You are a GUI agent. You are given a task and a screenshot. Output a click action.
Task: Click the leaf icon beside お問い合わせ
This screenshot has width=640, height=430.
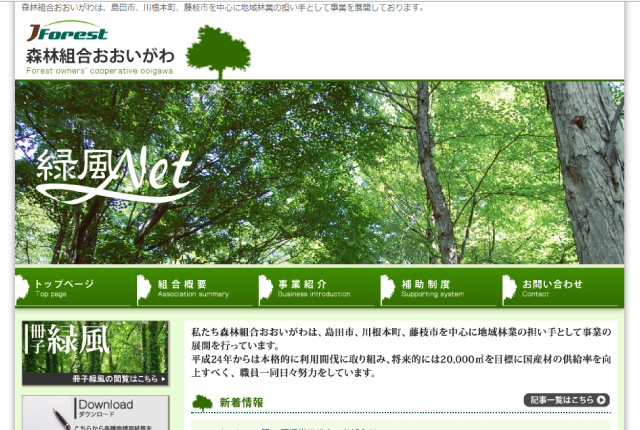click(509, 289)
